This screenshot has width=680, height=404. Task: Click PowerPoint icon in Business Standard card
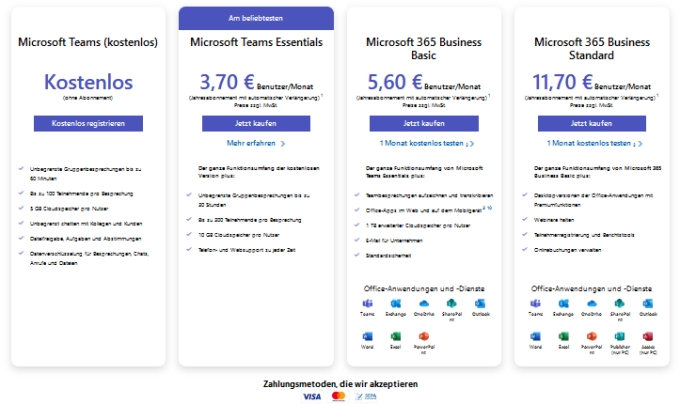pyautogui.click(x=592, y=336)
